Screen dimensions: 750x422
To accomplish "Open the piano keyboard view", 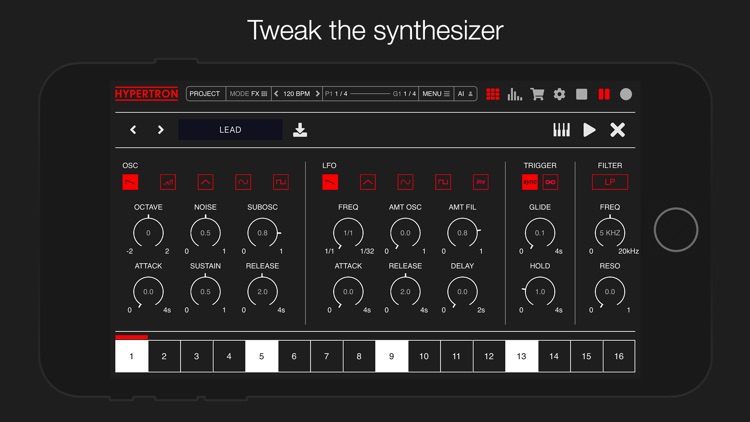I will [562, 130].
